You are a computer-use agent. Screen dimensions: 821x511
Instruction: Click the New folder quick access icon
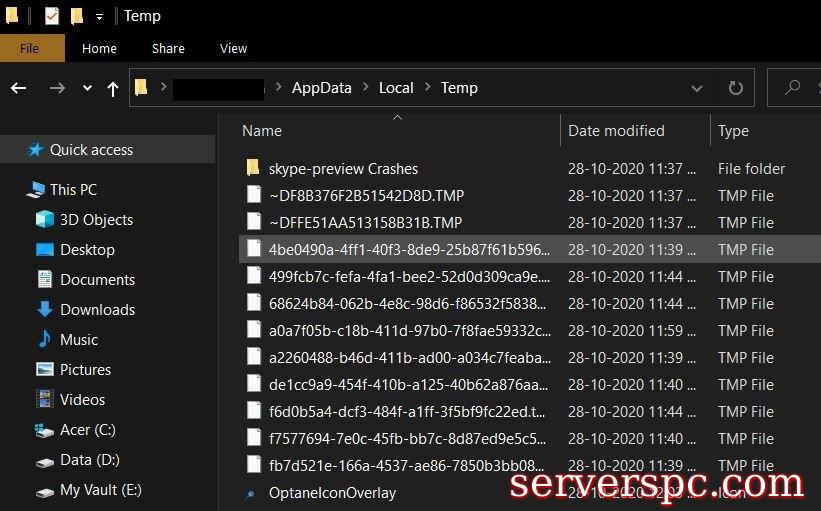click(x=77, y=16)
